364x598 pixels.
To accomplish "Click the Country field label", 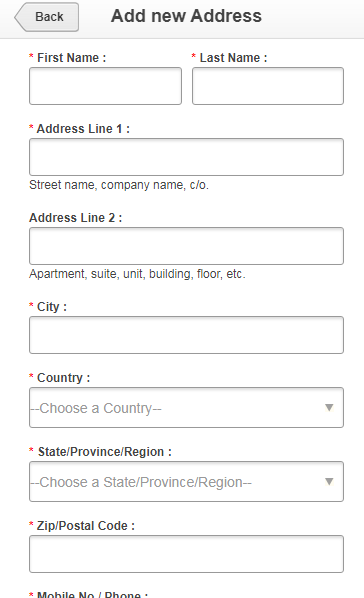I will (63, 378).
